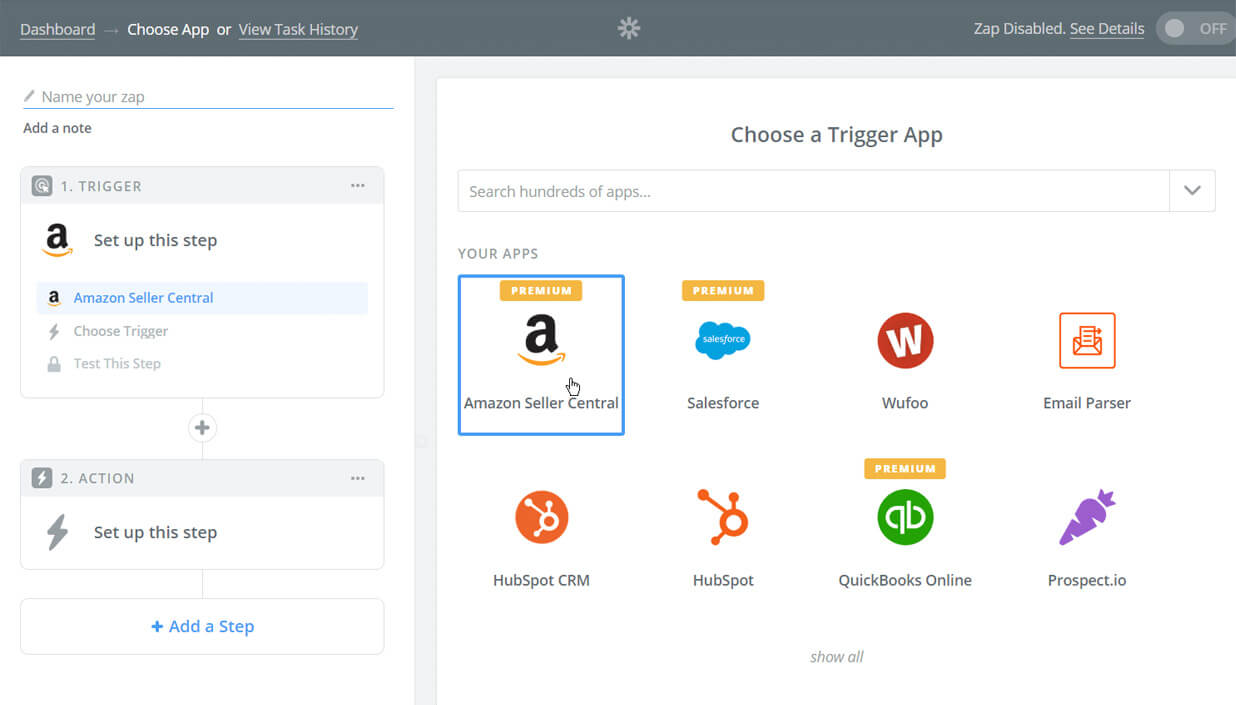Click the Name your zap field
1236x705 pixels.
click(210, 97)
